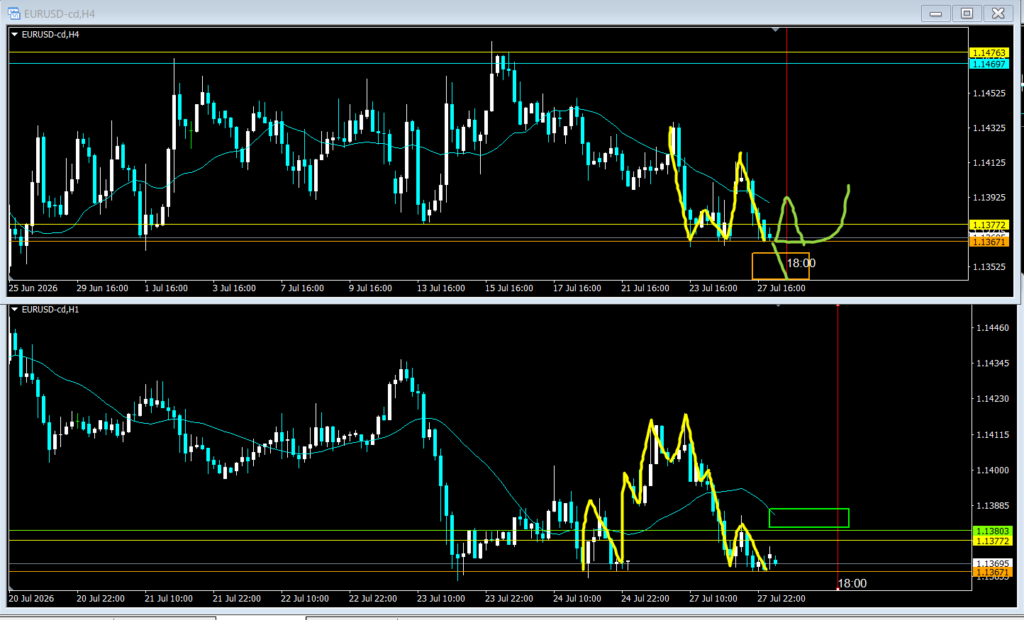Click the chart shift triangle marker on H1 chart
Viewport: 1024px width, 620px height.
(x=778, y=305)
